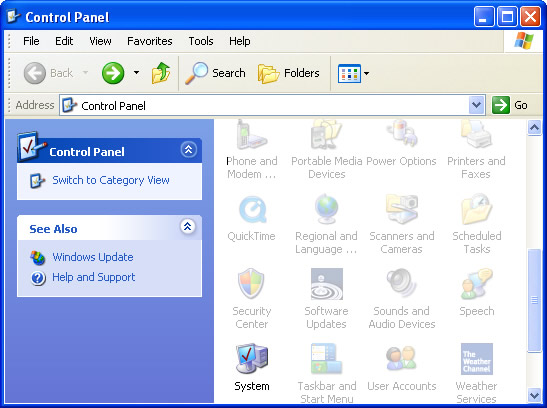
Task: Open Taskbar and Start Menu icon
Action: (x=327, y=359)
